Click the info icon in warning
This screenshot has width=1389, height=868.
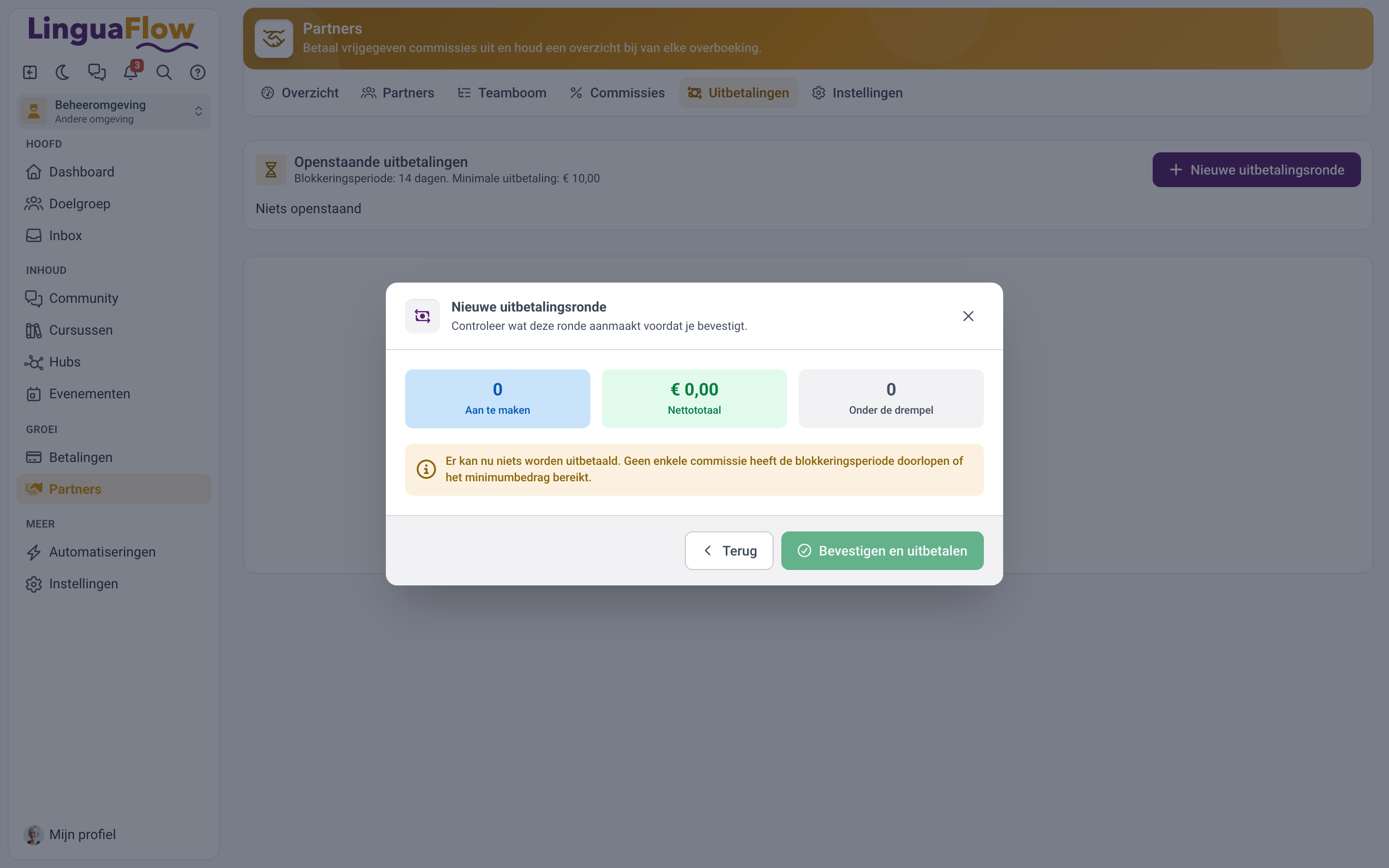[426, 469]
